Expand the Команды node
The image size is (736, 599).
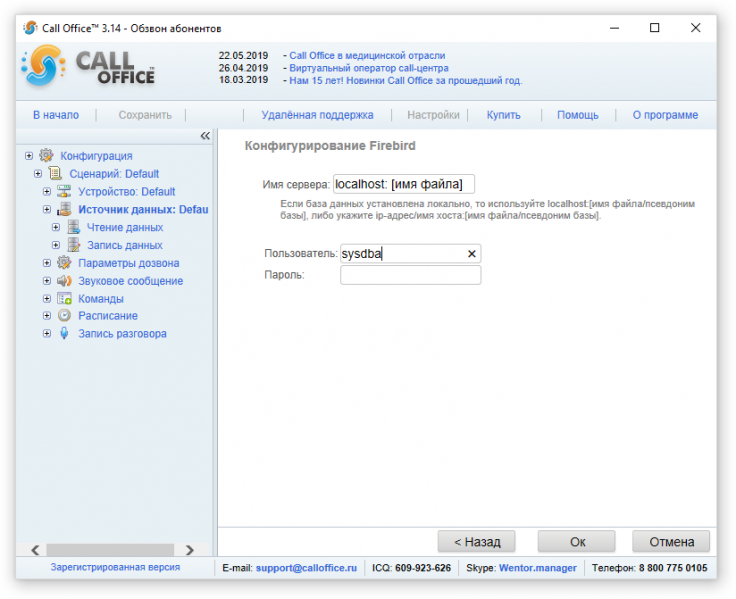[46, 299]
